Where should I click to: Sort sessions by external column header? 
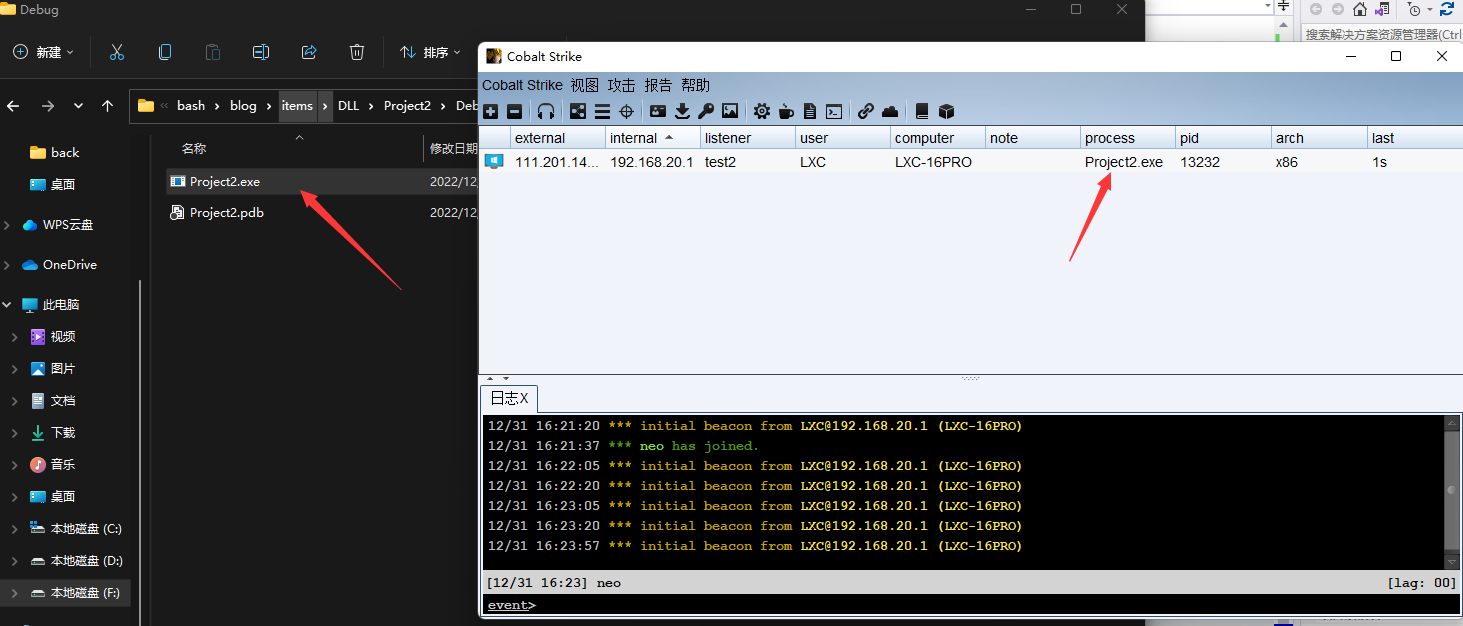(x=558, y=138)
